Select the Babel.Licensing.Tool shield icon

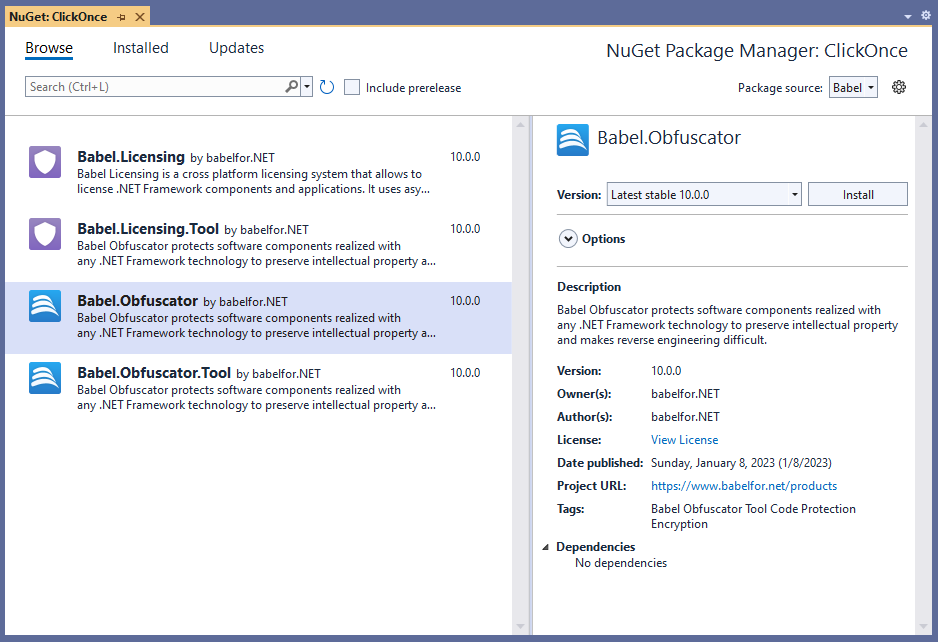point(45,234)
